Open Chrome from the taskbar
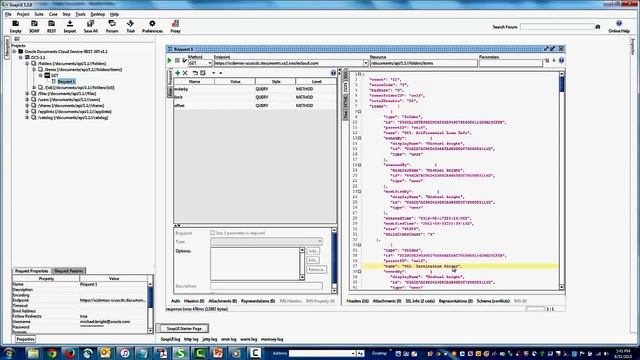Viewport: 640px width, 360px height. pos(52,353)
